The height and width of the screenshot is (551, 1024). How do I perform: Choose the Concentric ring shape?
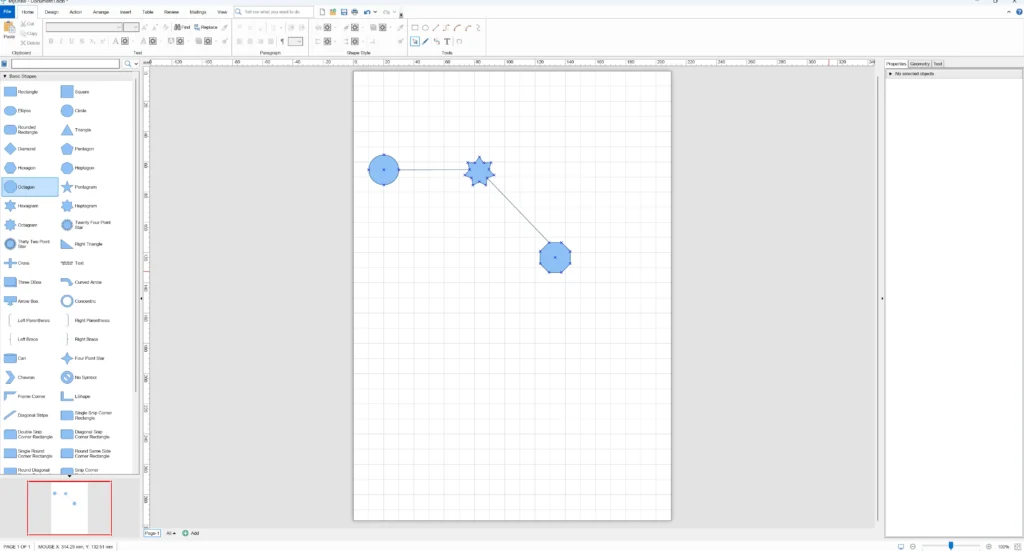click(78, 301)
